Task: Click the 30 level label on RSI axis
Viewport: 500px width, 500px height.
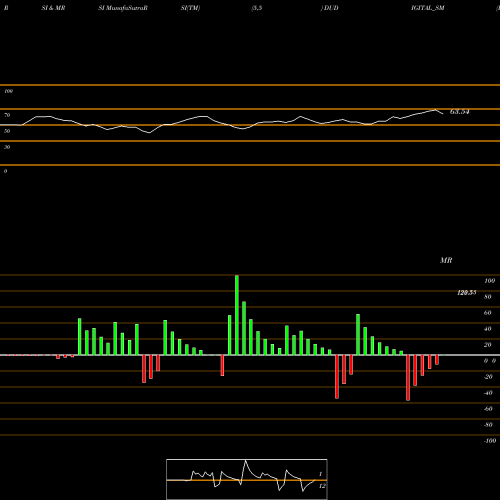Action: (7, 147)
